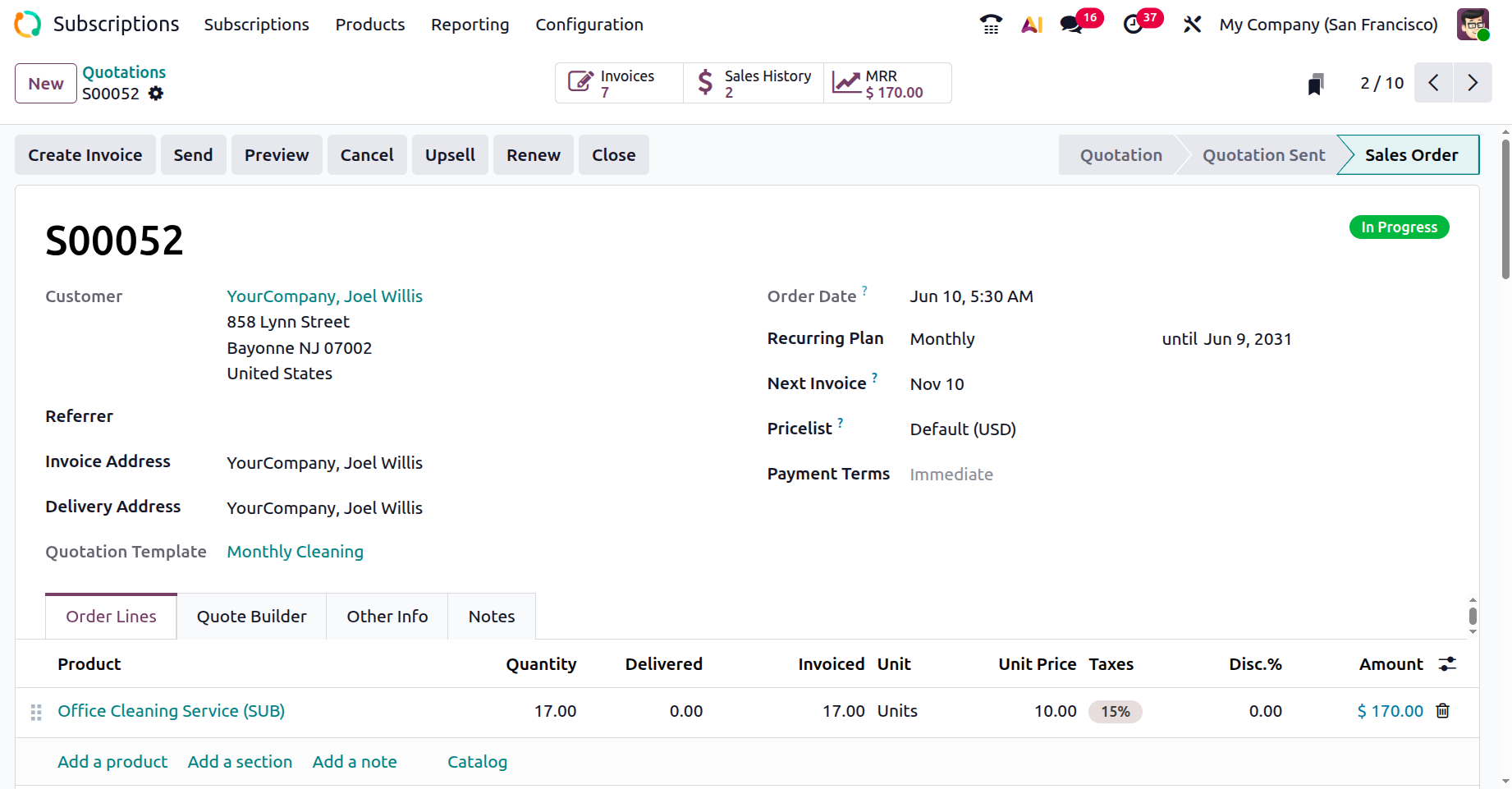Open the Monthly Cleaning template link
This screenshot has height=789, width=1512.
point(295,552)
